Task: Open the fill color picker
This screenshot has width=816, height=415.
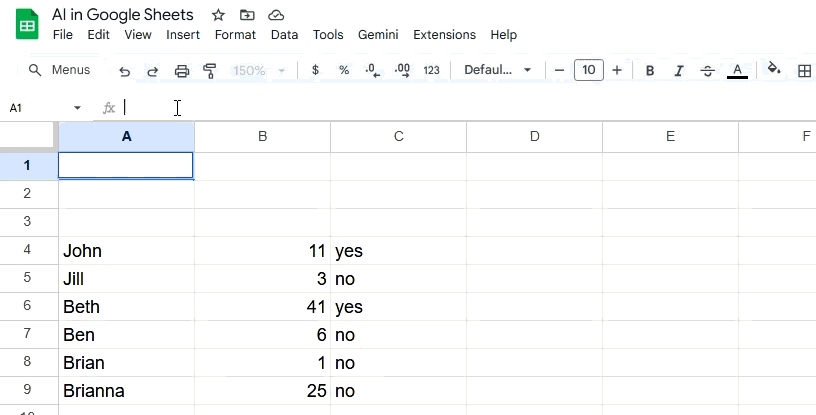Action: point(774,69)
